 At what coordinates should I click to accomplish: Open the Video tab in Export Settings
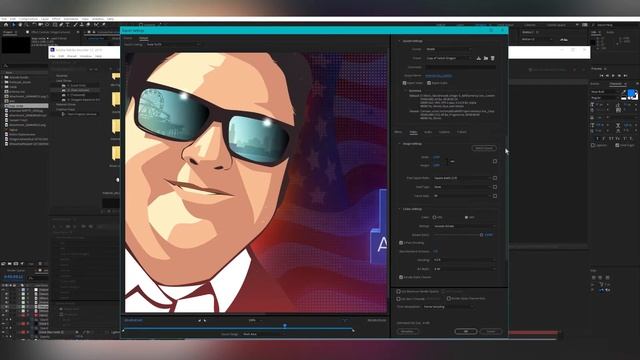pos(413,132)
